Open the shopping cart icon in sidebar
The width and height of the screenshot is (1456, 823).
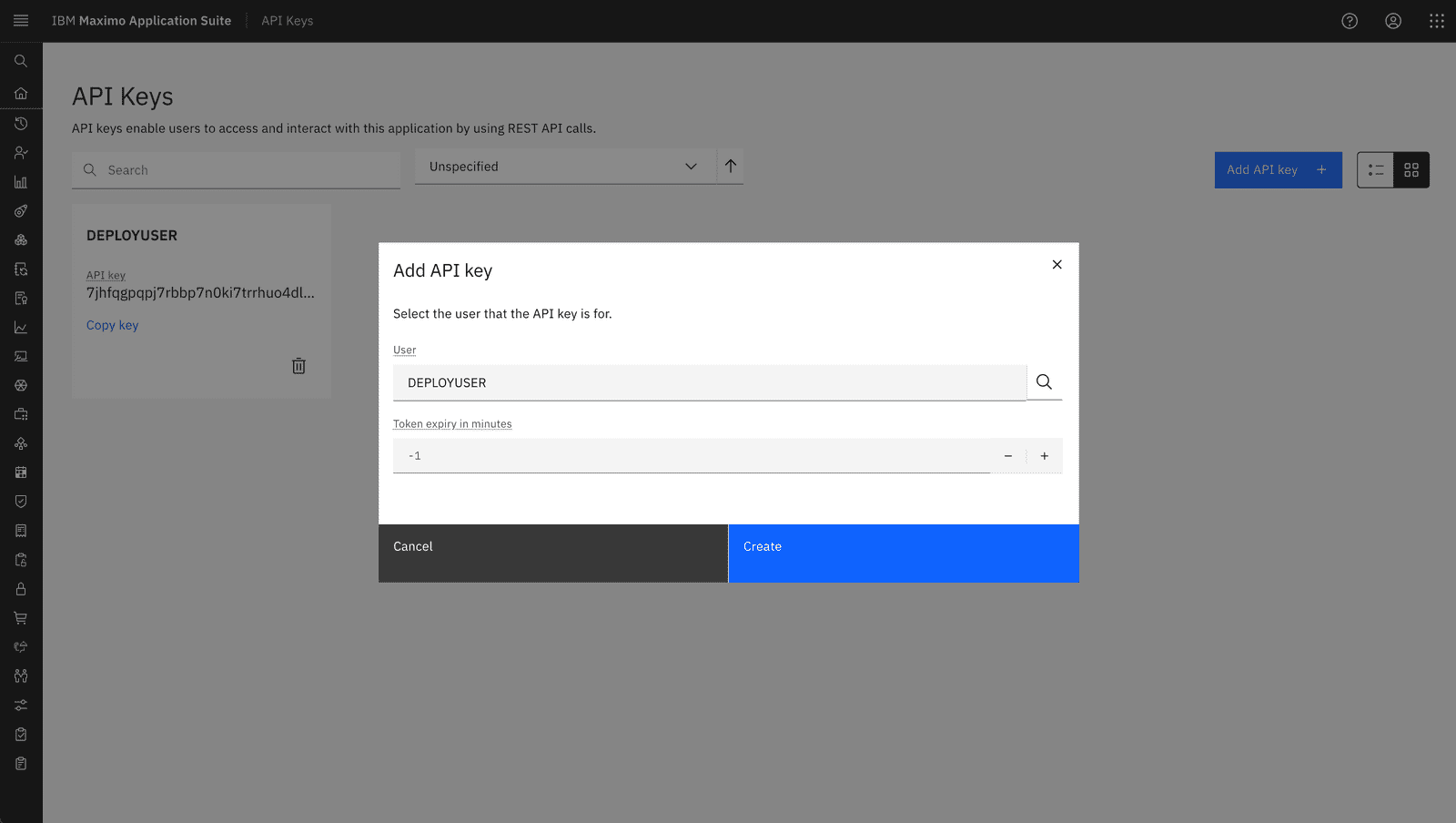point(21,617)
